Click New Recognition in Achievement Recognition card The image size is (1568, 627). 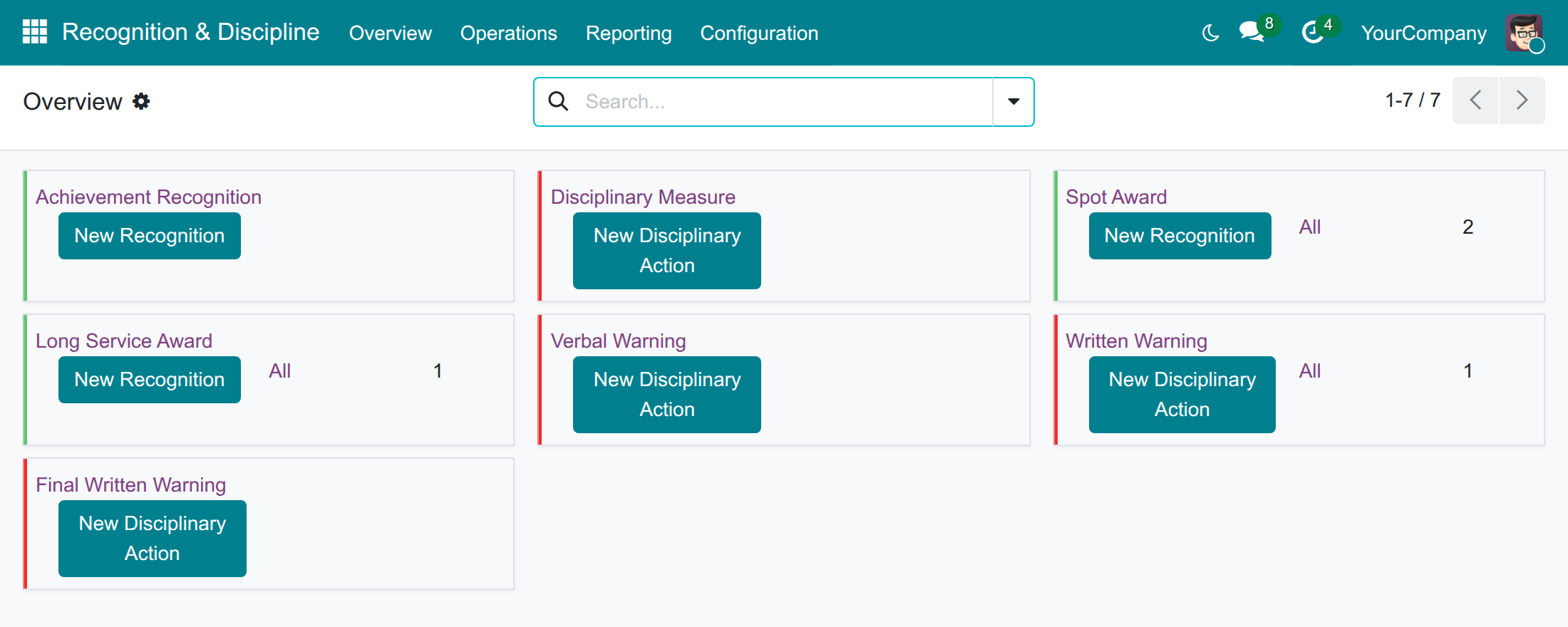[150, 236]
